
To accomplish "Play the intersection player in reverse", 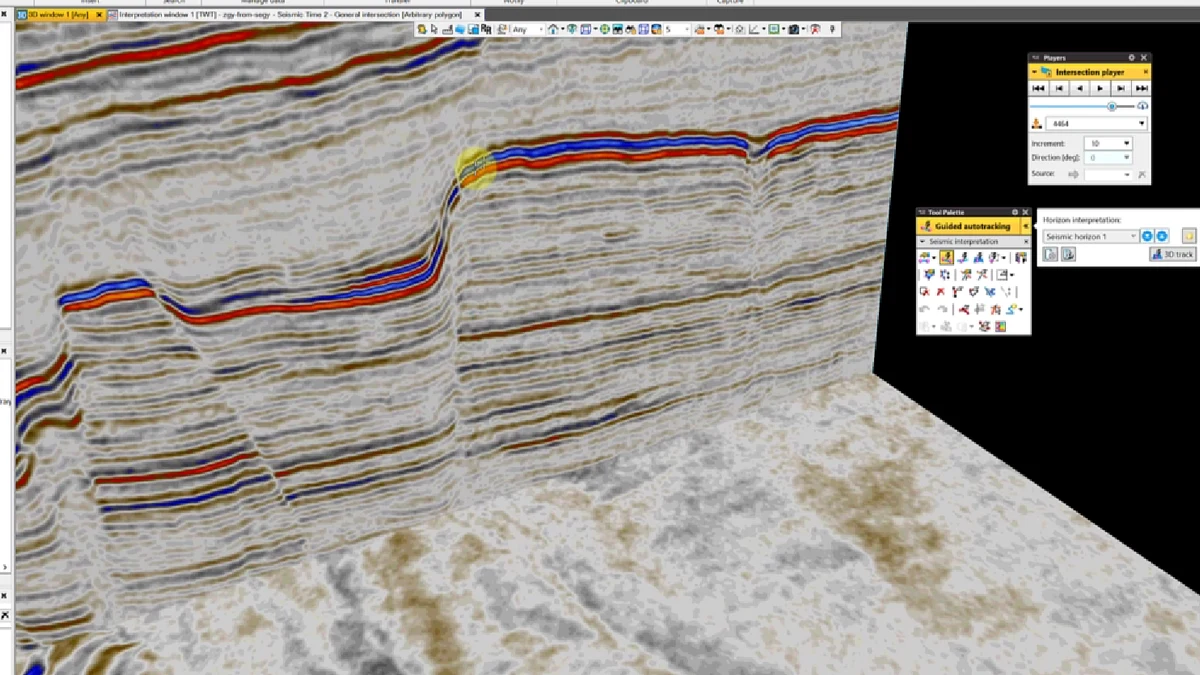I will point(1080,88).
